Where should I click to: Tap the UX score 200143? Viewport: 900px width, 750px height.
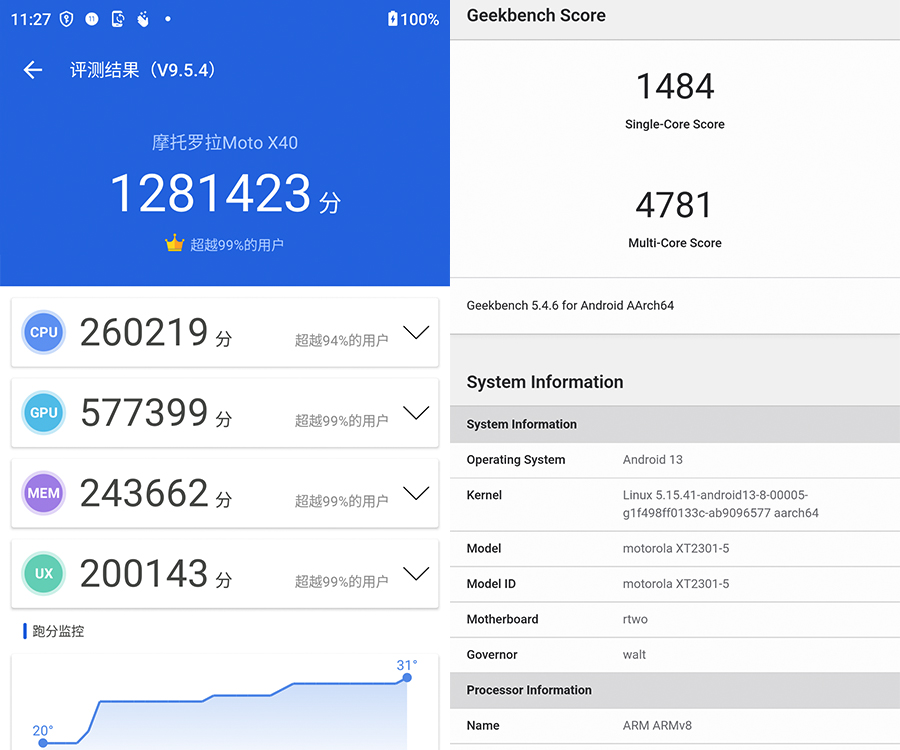(144, 573)
